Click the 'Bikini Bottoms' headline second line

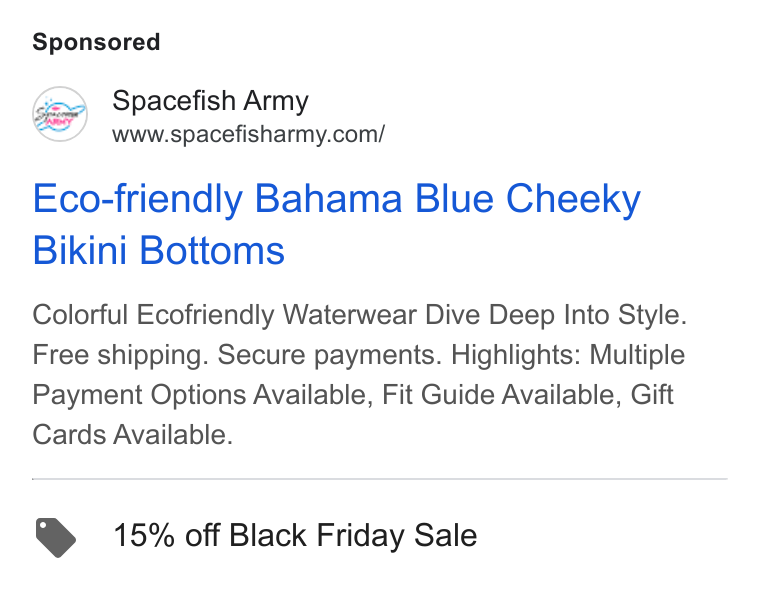click(158, 251)
